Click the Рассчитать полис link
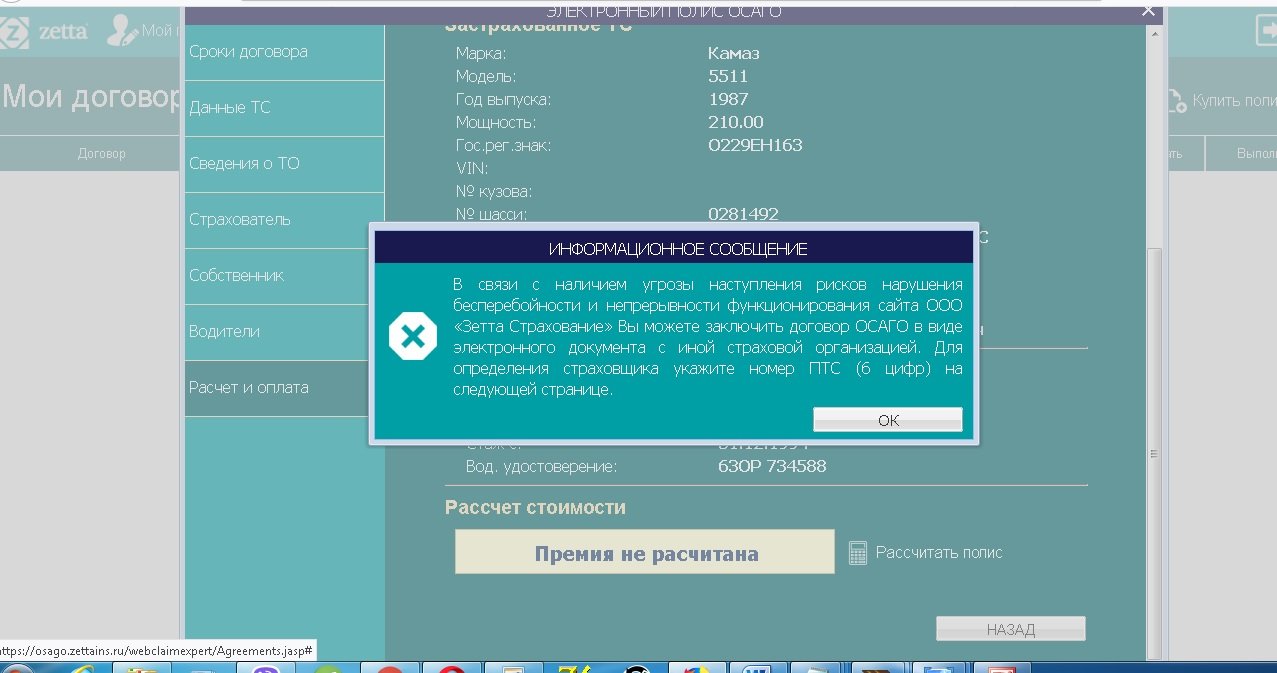 (x=939, y=552)
